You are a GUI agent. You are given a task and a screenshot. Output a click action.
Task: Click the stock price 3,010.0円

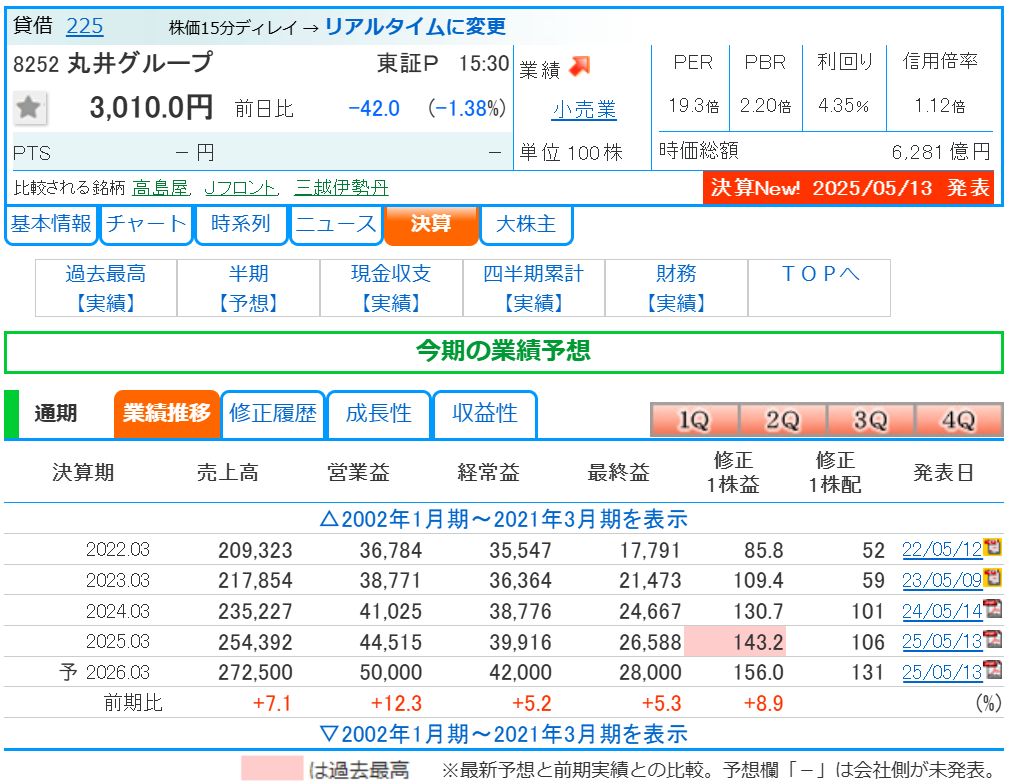click(x=151, y=107)
